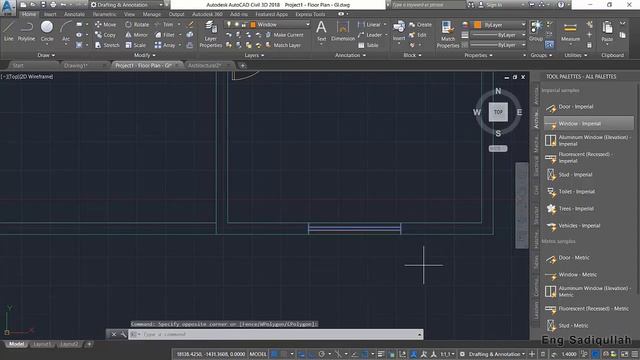Switch to the Layout1 tab
The image size is (640, 360).
coord(42,344)
